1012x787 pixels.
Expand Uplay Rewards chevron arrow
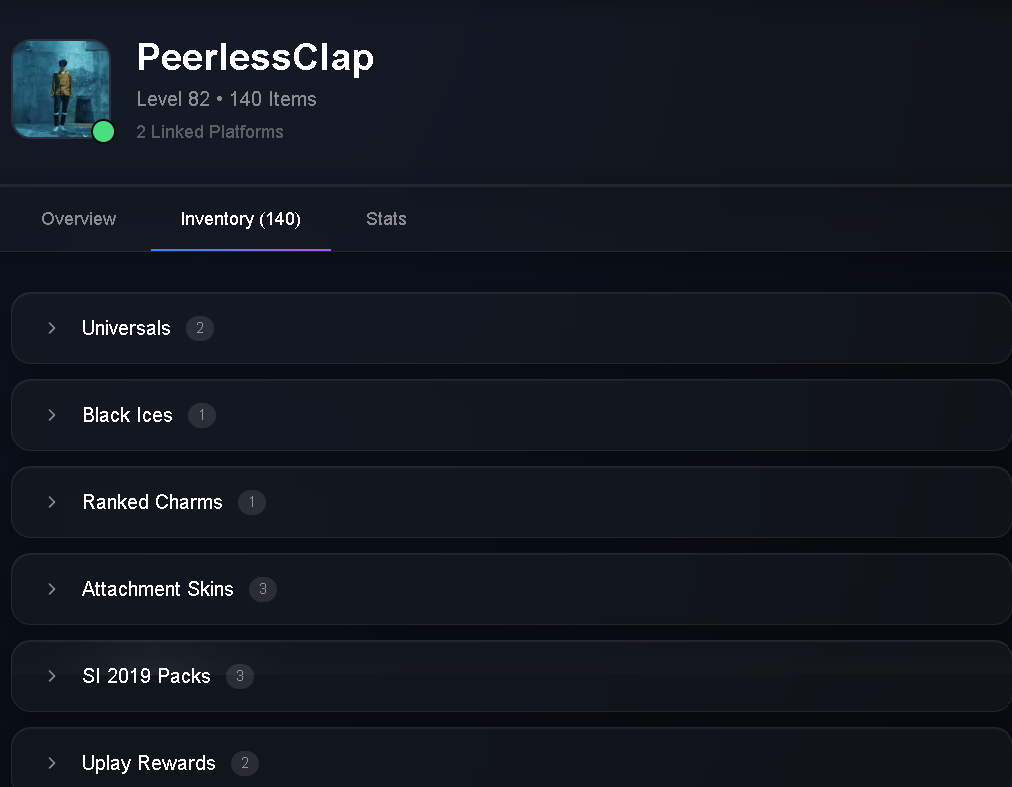click(x=52, y=763)
